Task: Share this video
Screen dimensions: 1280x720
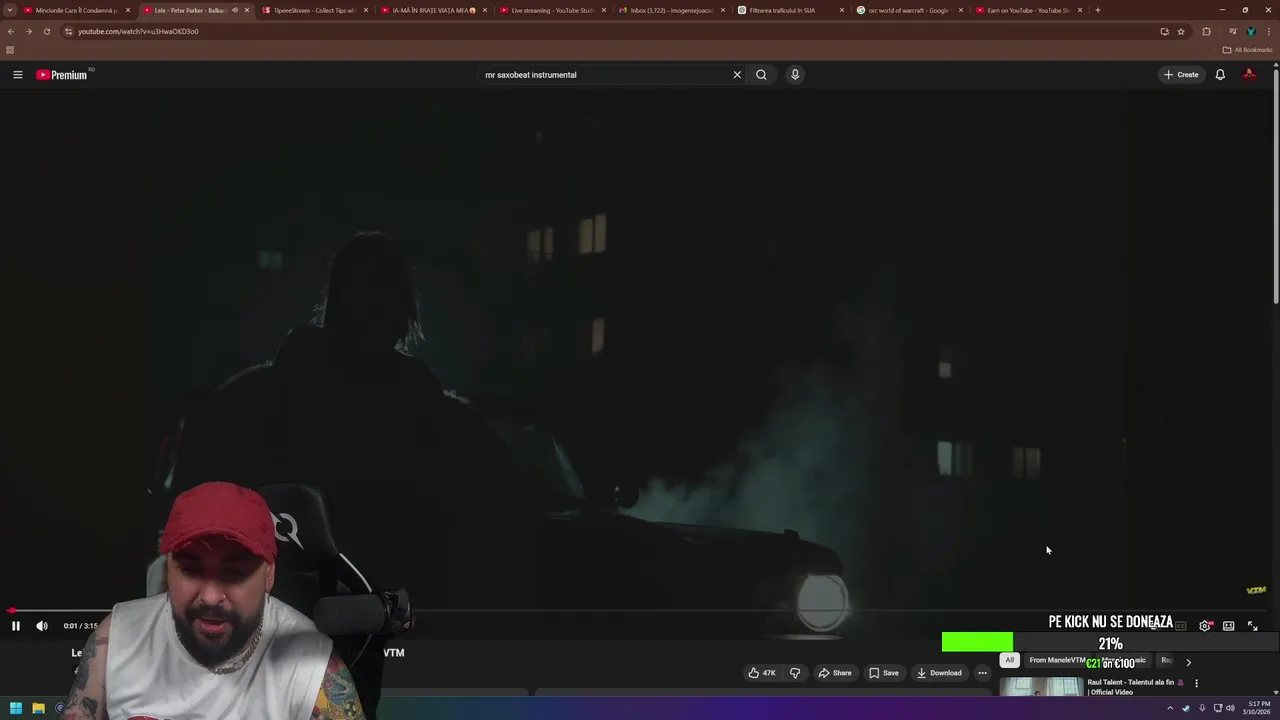Action: (x=835, y=673)
